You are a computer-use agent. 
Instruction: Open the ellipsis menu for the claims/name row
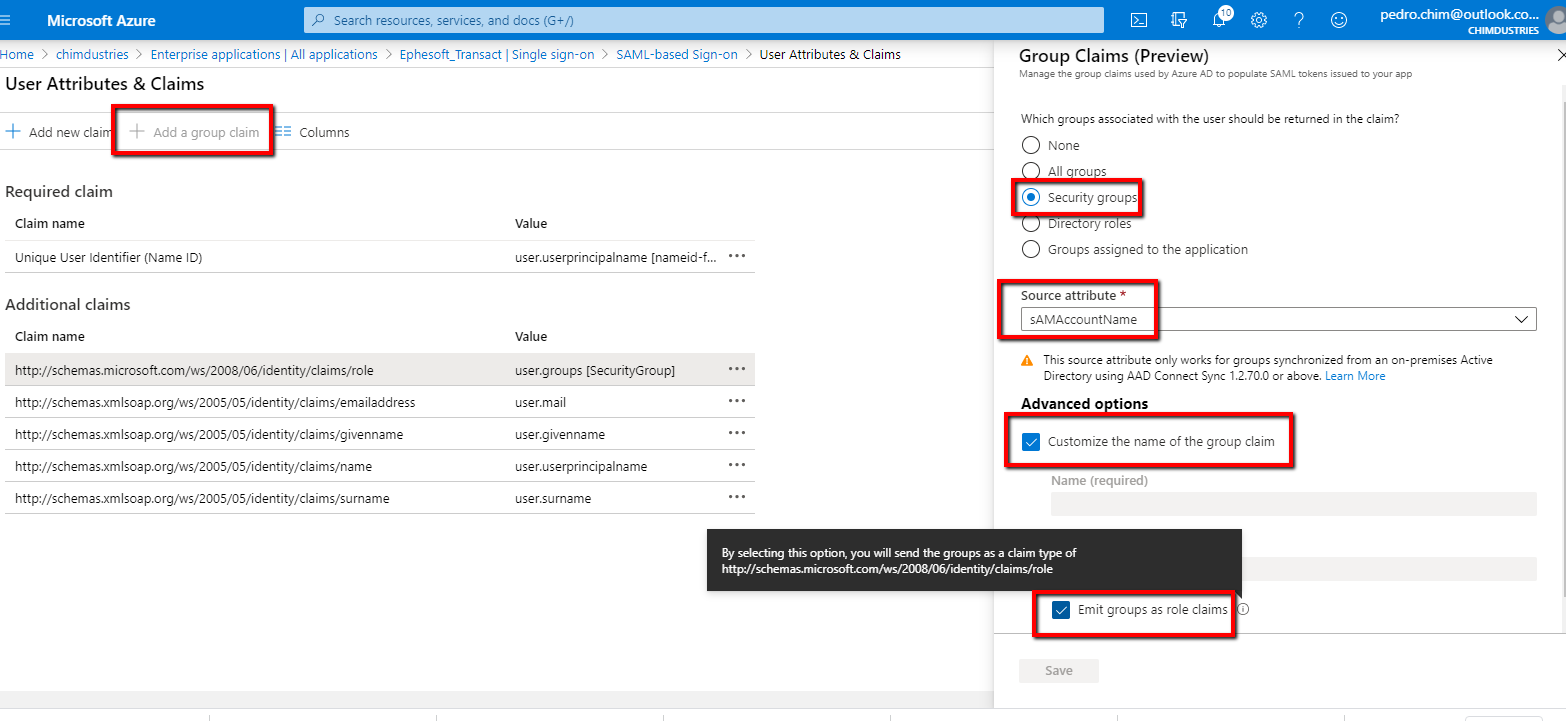click(737, 465)
